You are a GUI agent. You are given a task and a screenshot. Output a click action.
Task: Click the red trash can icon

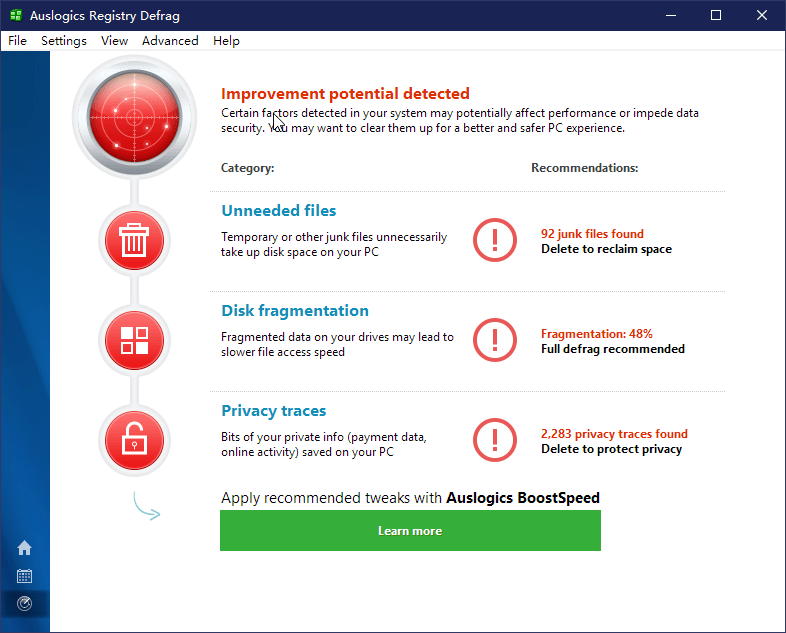click(x=134, y=241)
